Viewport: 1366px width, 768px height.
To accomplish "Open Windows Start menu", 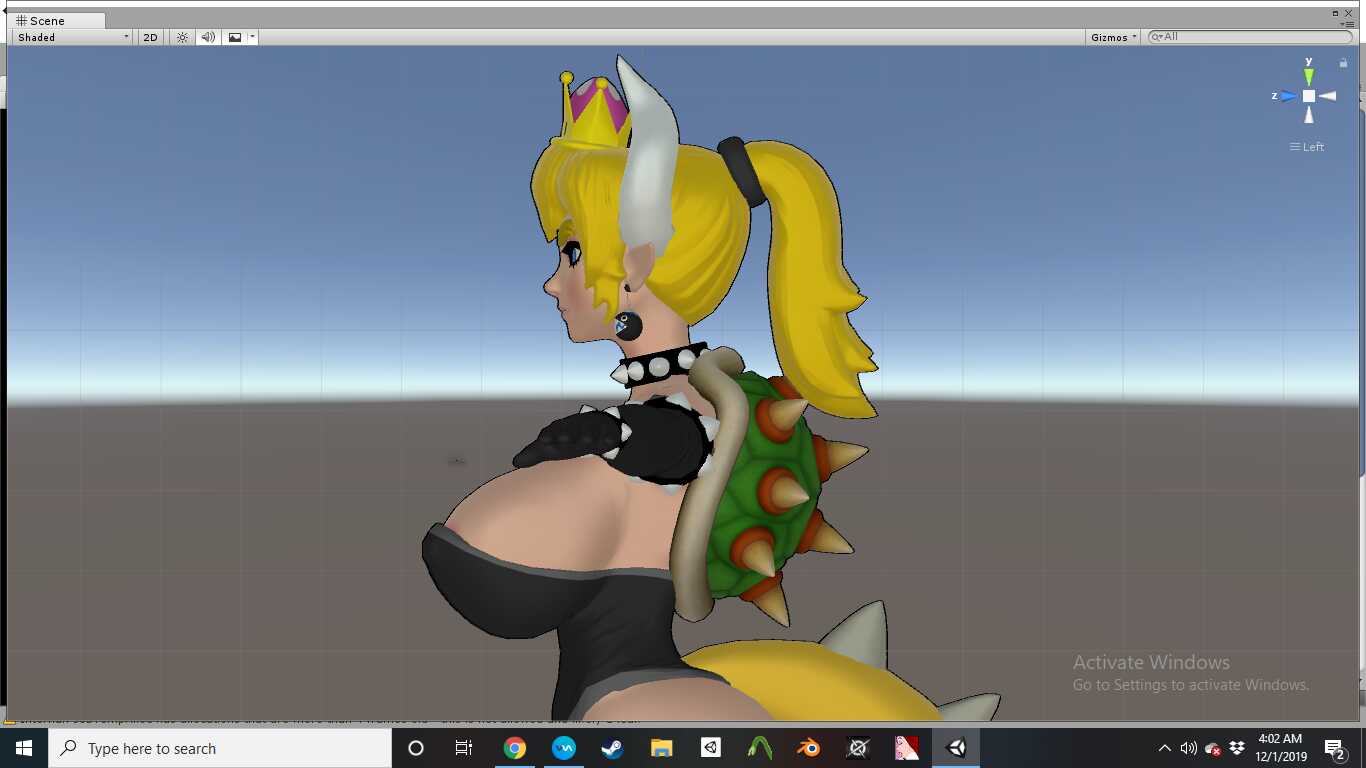I will click(24, 748).
